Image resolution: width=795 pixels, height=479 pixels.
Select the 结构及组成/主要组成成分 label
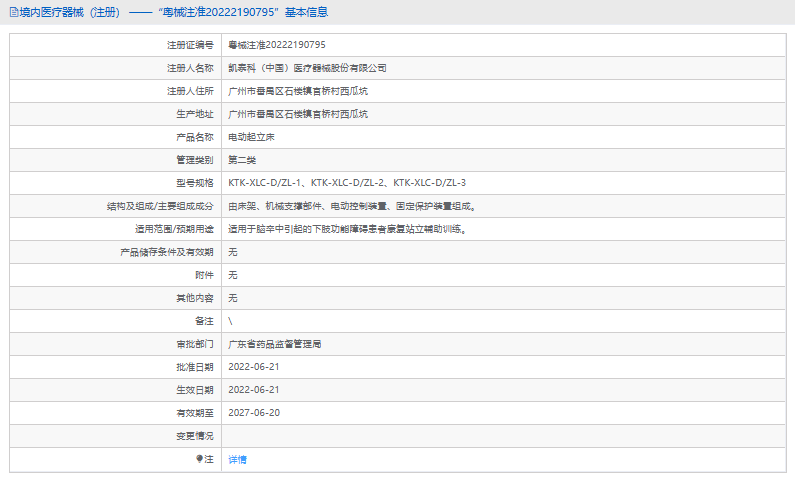tap(160, 206)
